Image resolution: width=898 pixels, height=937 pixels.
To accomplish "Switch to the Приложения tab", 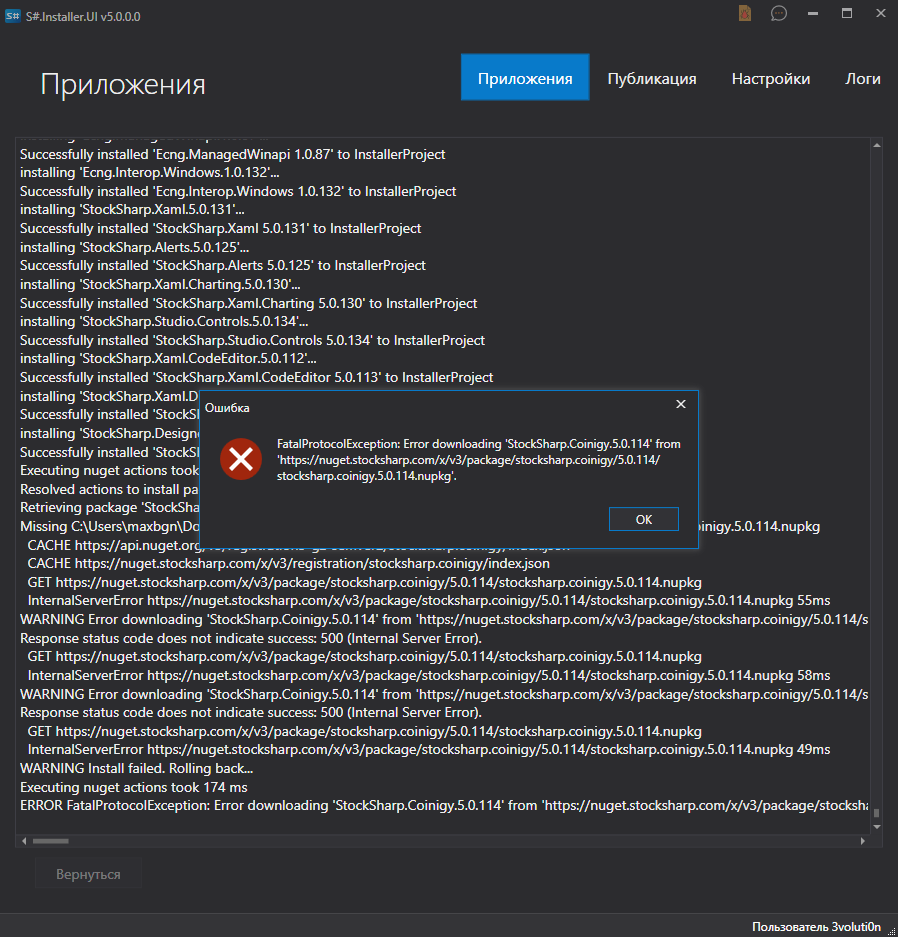I will [x=525, y=78].
